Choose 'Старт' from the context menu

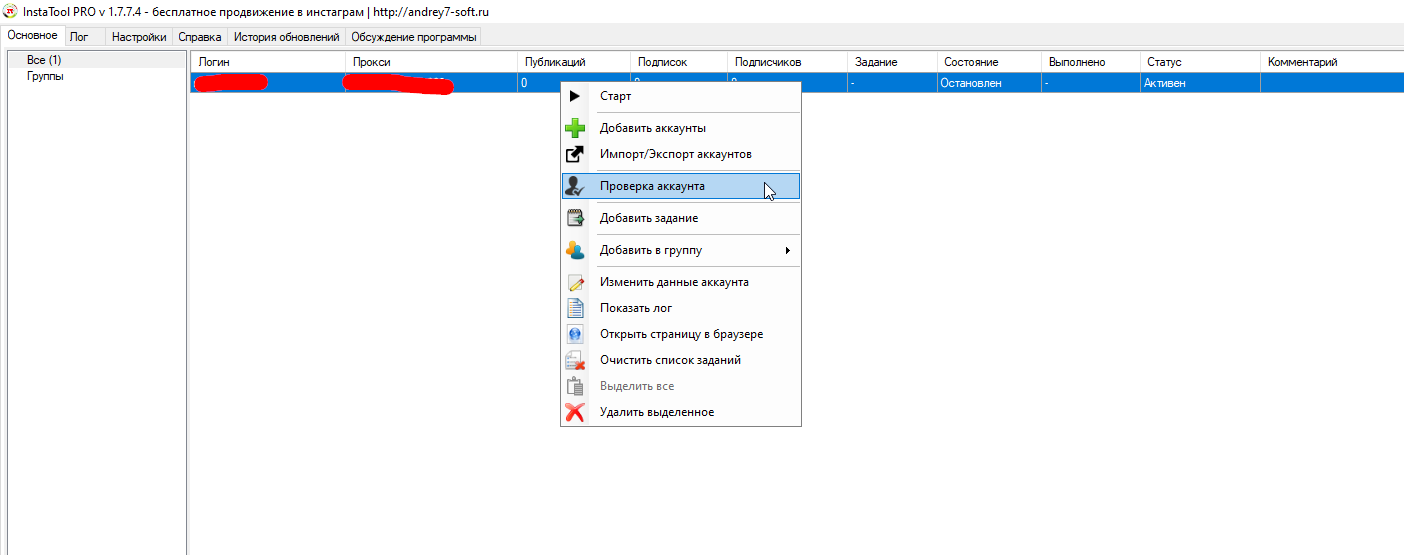click(x=615, y=96)
